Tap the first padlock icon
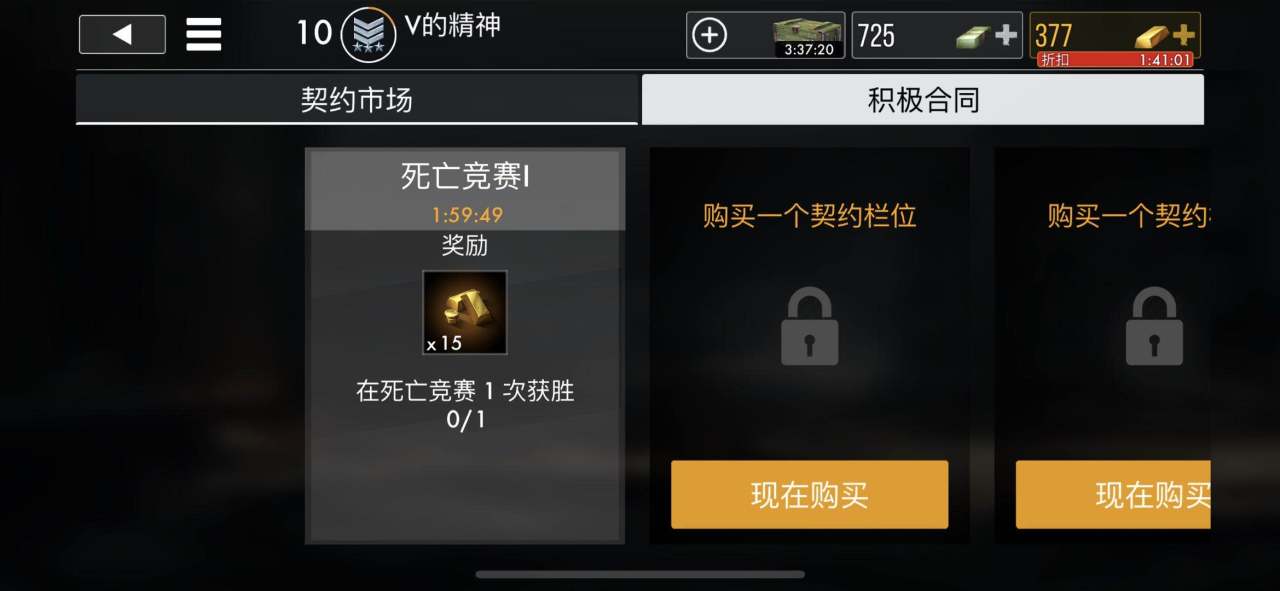 coord(809,326)
